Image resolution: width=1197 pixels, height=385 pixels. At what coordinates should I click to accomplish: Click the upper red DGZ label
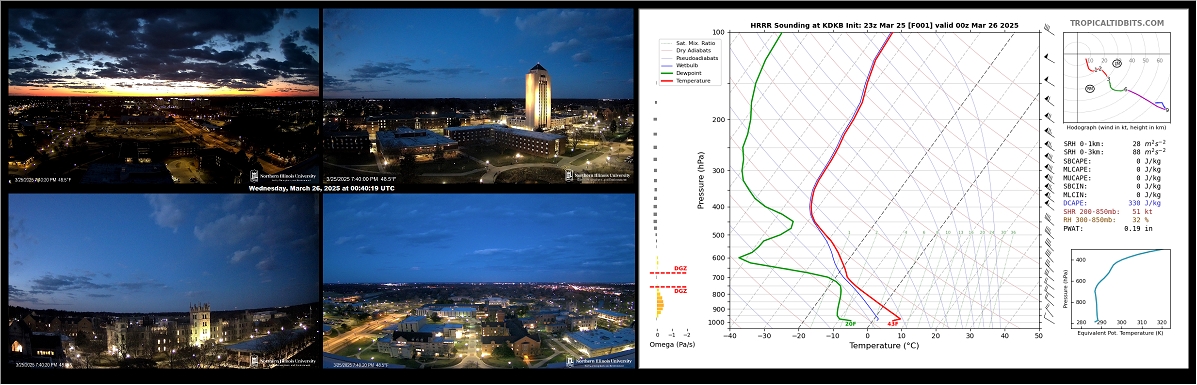[680, 269]
